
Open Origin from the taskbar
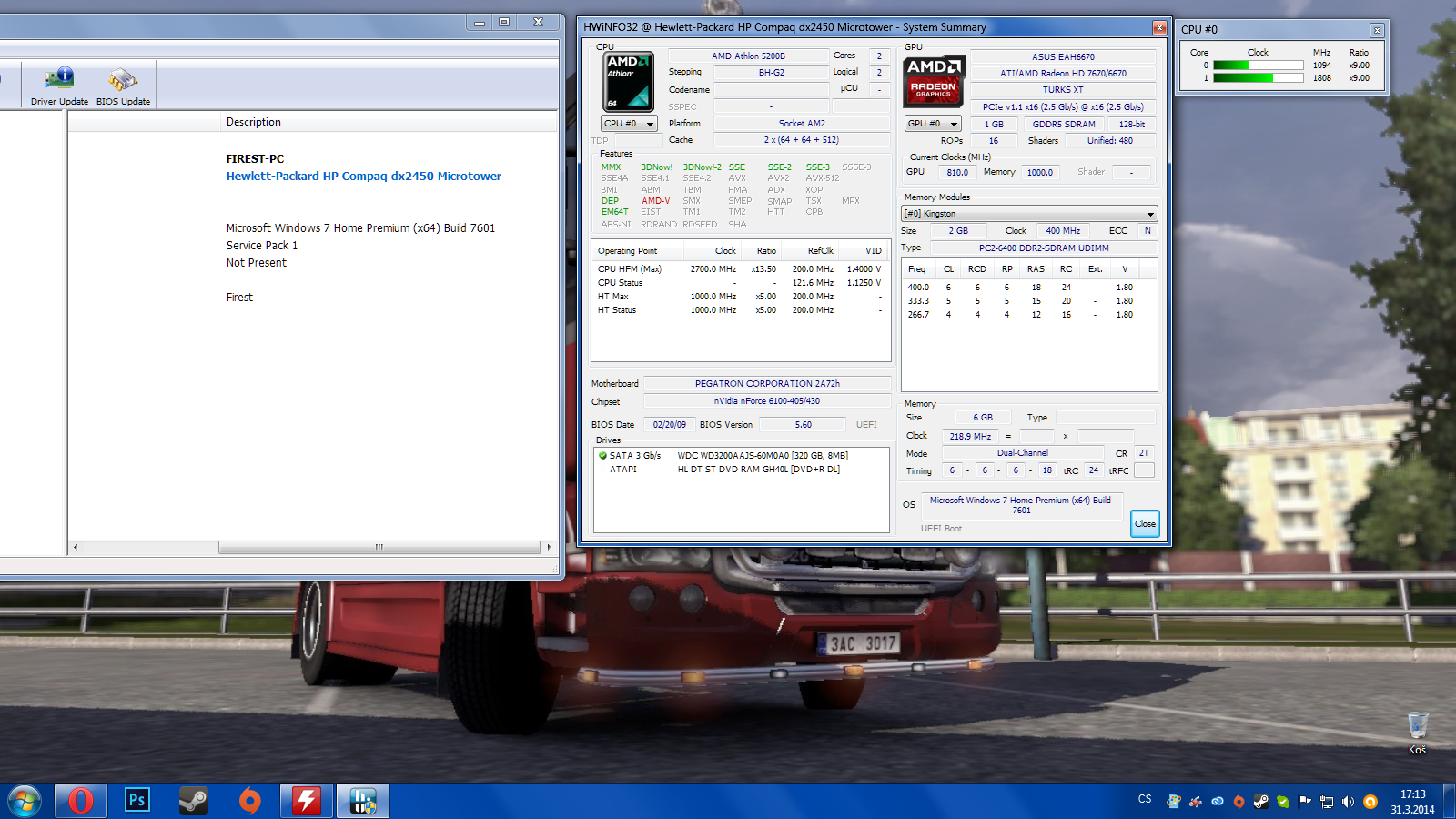(249, 801)
